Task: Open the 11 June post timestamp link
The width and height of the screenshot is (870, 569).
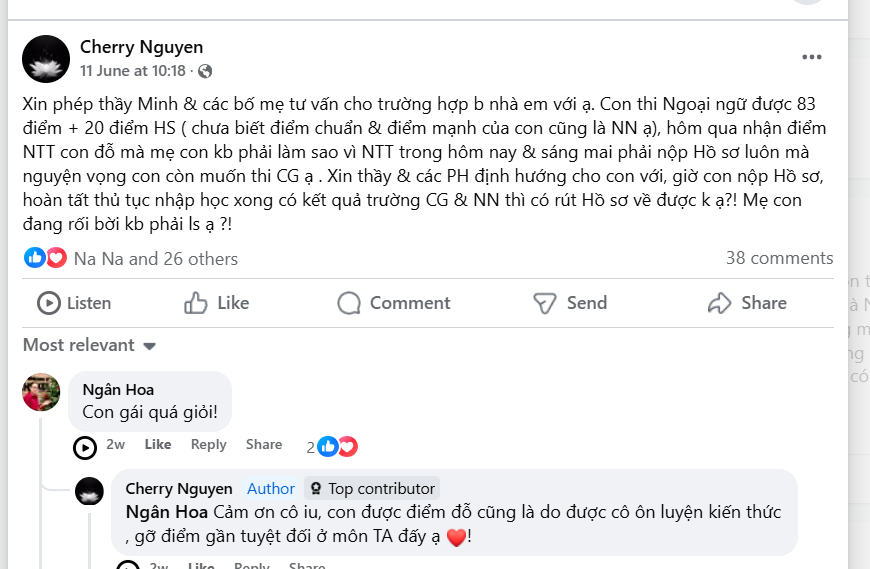Action: (133, 71)
